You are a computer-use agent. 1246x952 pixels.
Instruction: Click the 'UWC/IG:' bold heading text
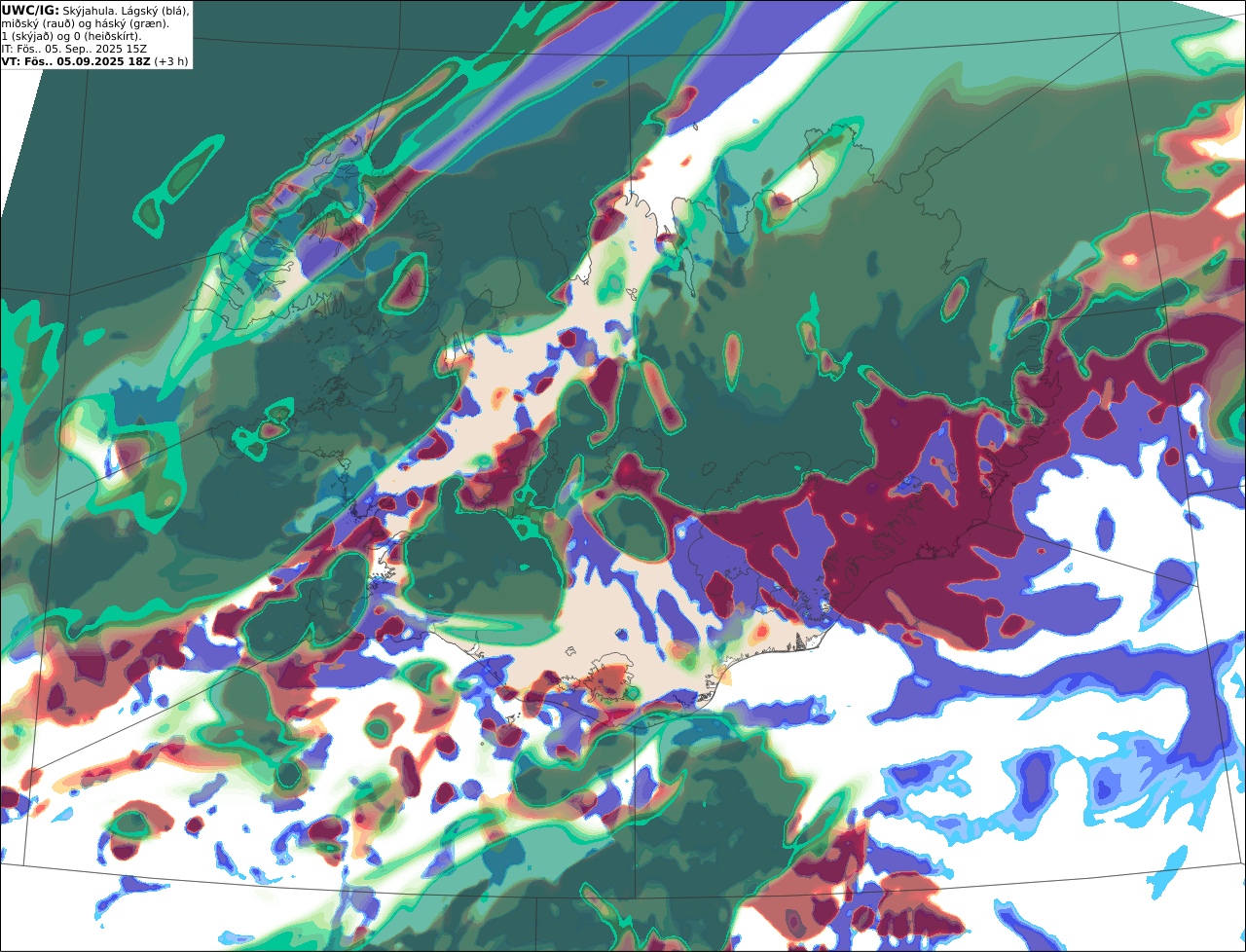click(x=30, y=10)
